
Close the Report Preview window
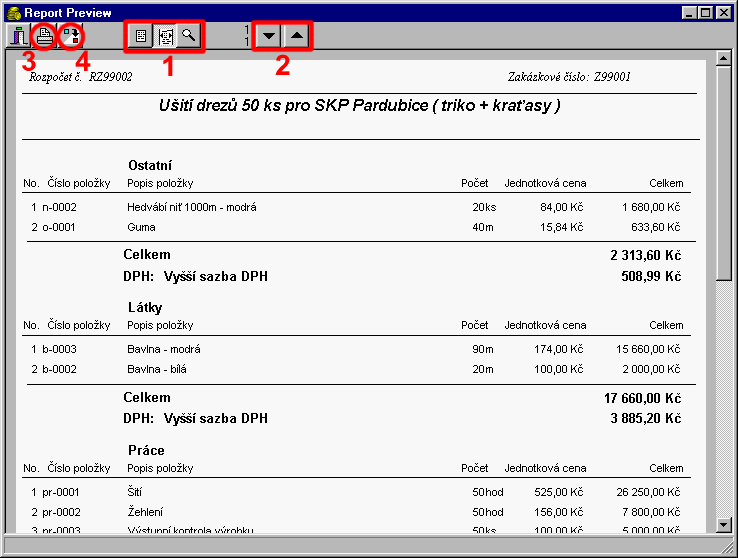coord(725,12)
